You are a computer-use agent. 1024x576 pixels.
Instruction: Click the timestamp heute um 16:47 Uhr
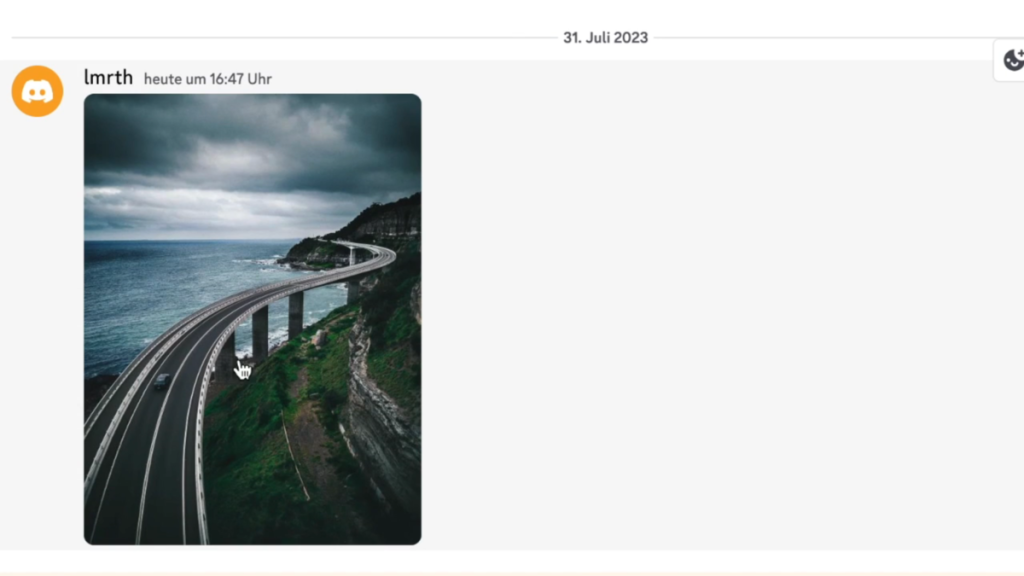pyautogui.click(x=208, y=79)
